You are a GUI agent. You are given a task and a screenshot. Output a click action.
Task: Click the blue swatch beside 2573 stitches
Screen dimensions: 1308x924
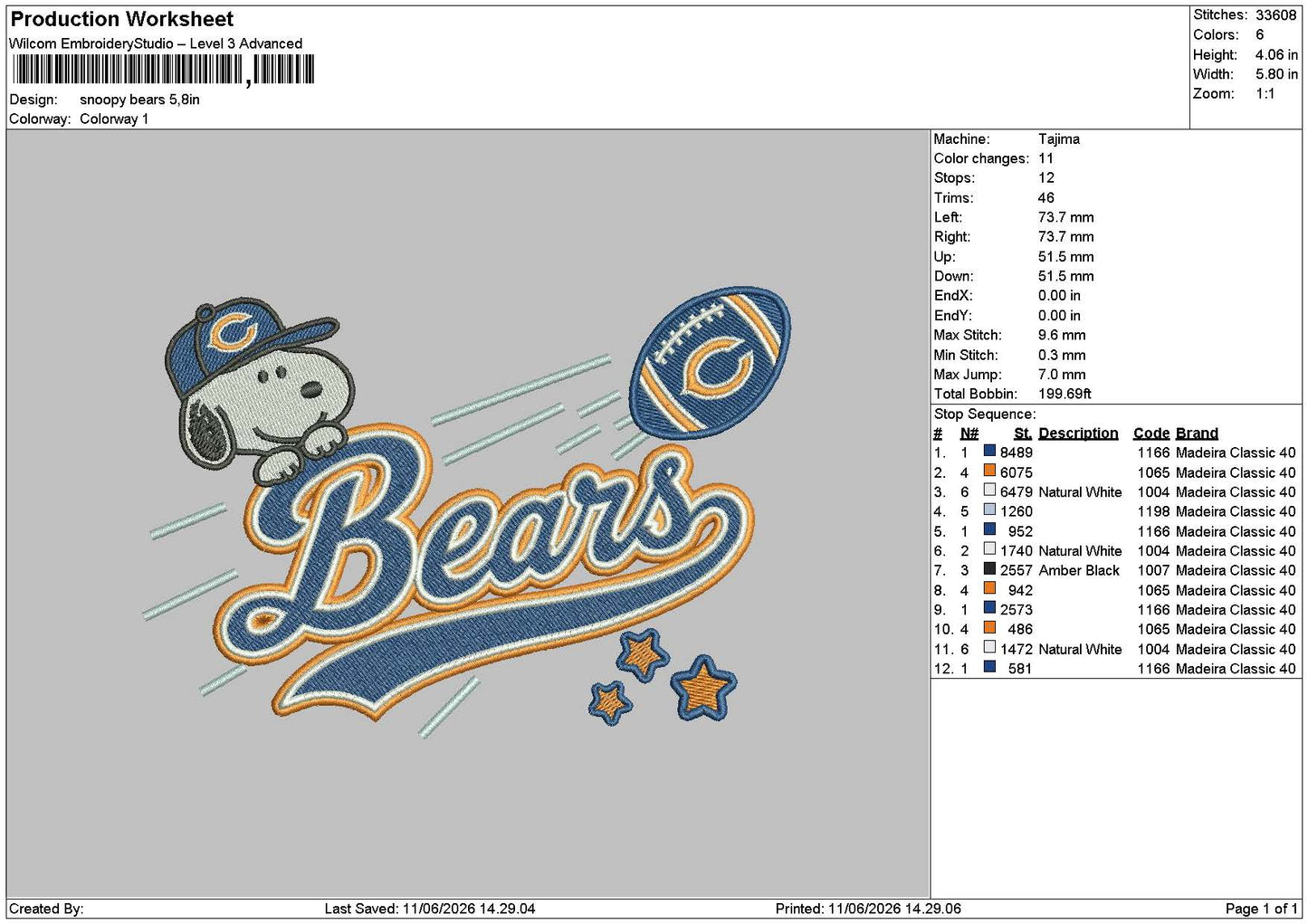(989, 608)
